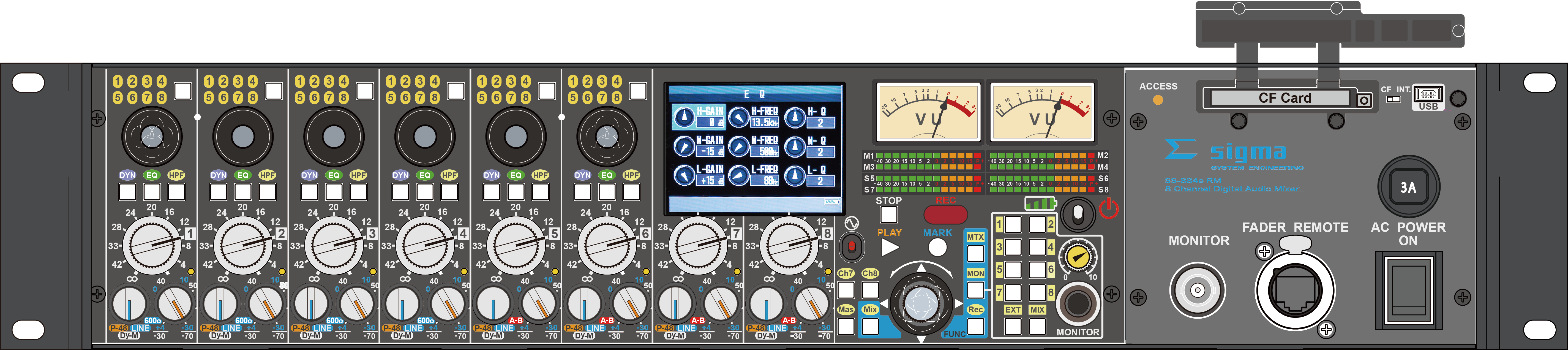Toggle channel 1 EQ button
The width and height of the screenshot is (1568, 350).
tap(152, 192)
